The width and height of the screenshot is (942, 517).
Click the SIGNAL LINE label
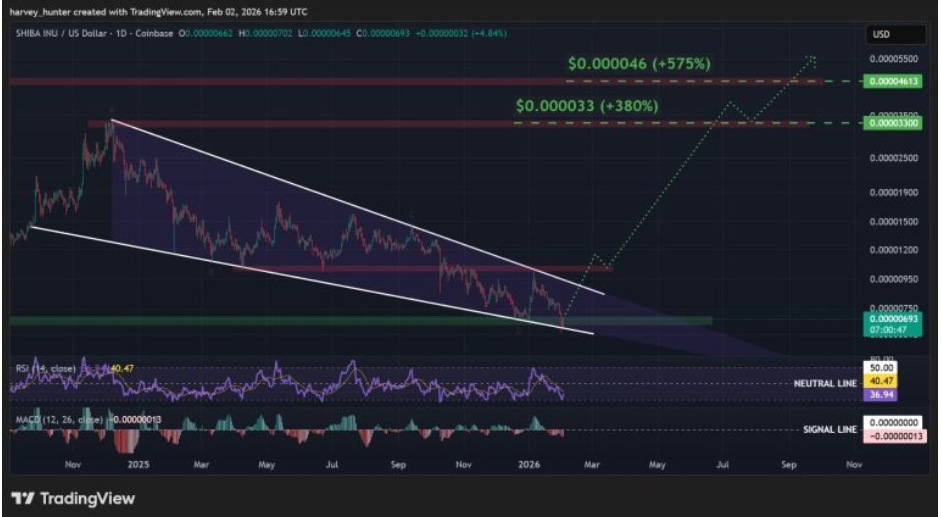click(830, 429)
